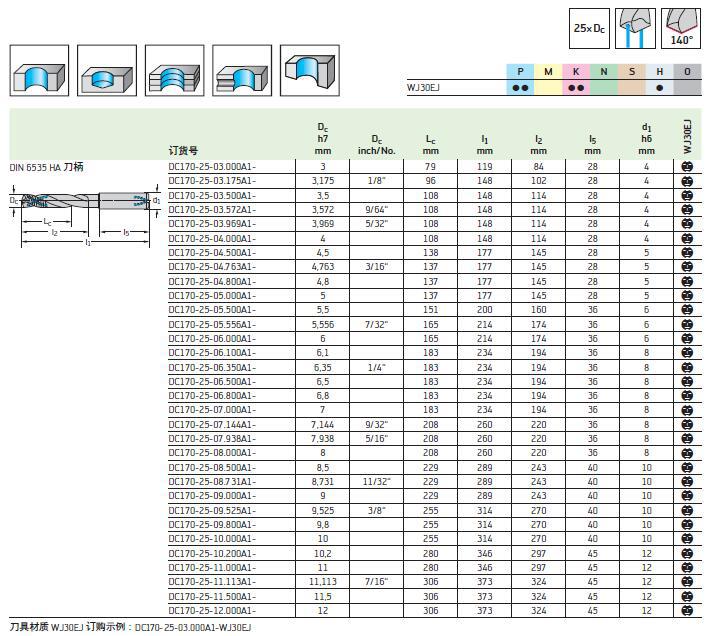711x636 pixels.
Task: Click order number DC170-25-07.938A1-
Action: pos(212,439)
